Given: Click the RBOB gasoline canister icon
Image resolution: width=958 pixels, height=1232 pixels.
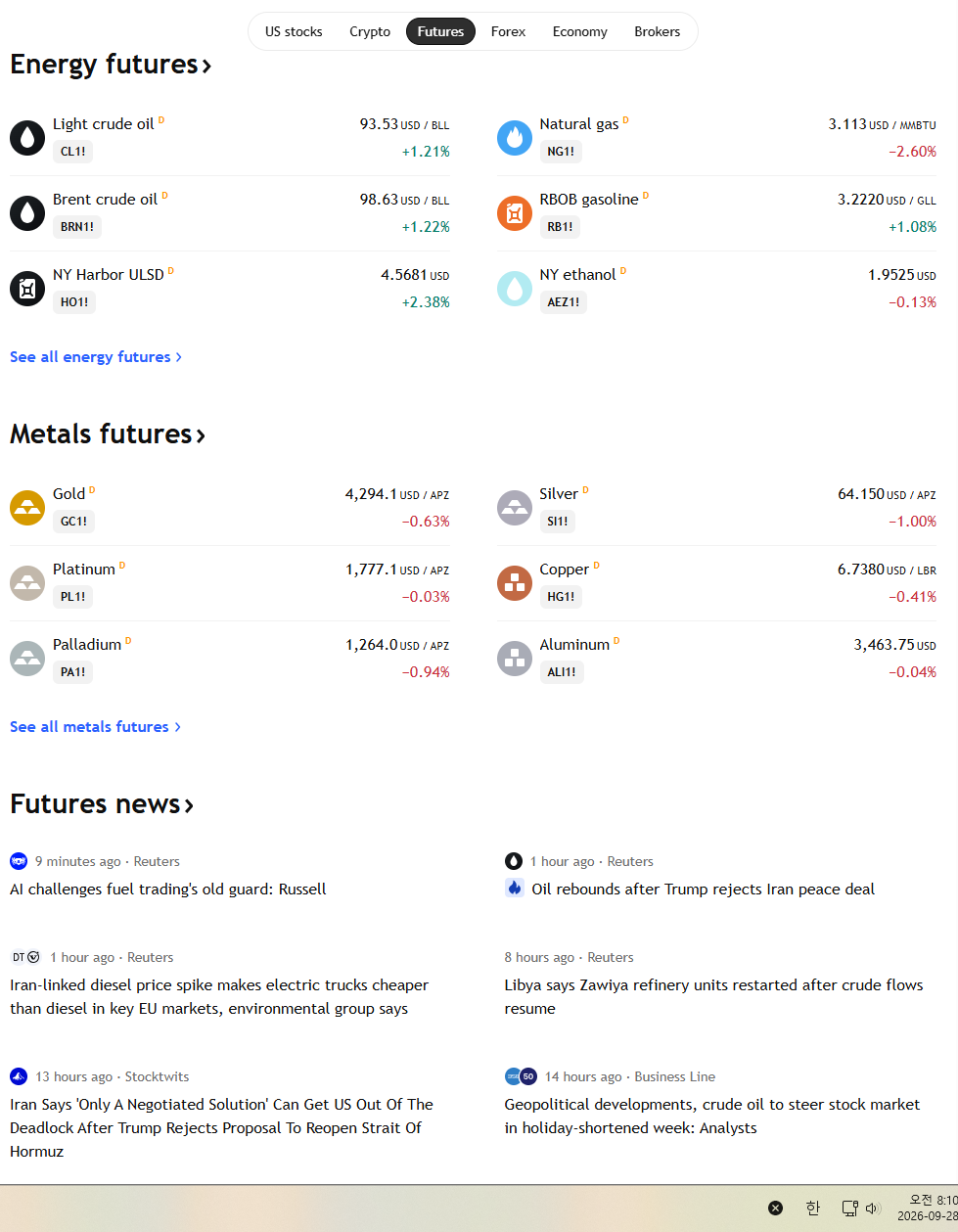Looking at the screenshot, I should click(x=515, y=213).
